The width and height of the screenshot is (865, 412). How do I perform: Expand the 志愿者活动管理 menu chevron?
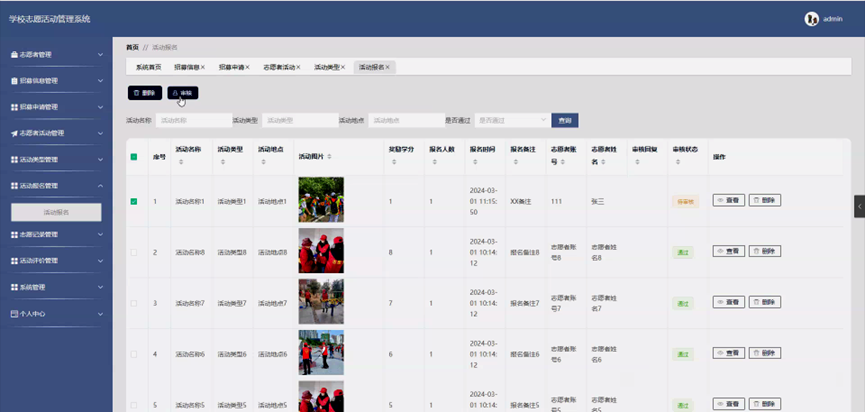click(100, 133)
